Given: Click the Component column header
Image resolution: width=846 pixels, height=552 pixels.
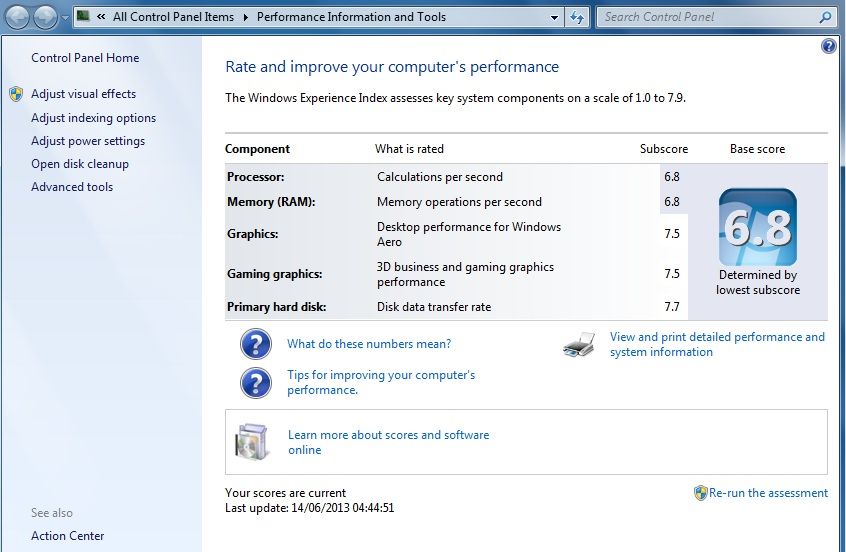Looking at the screenshot, I should 257,149.
